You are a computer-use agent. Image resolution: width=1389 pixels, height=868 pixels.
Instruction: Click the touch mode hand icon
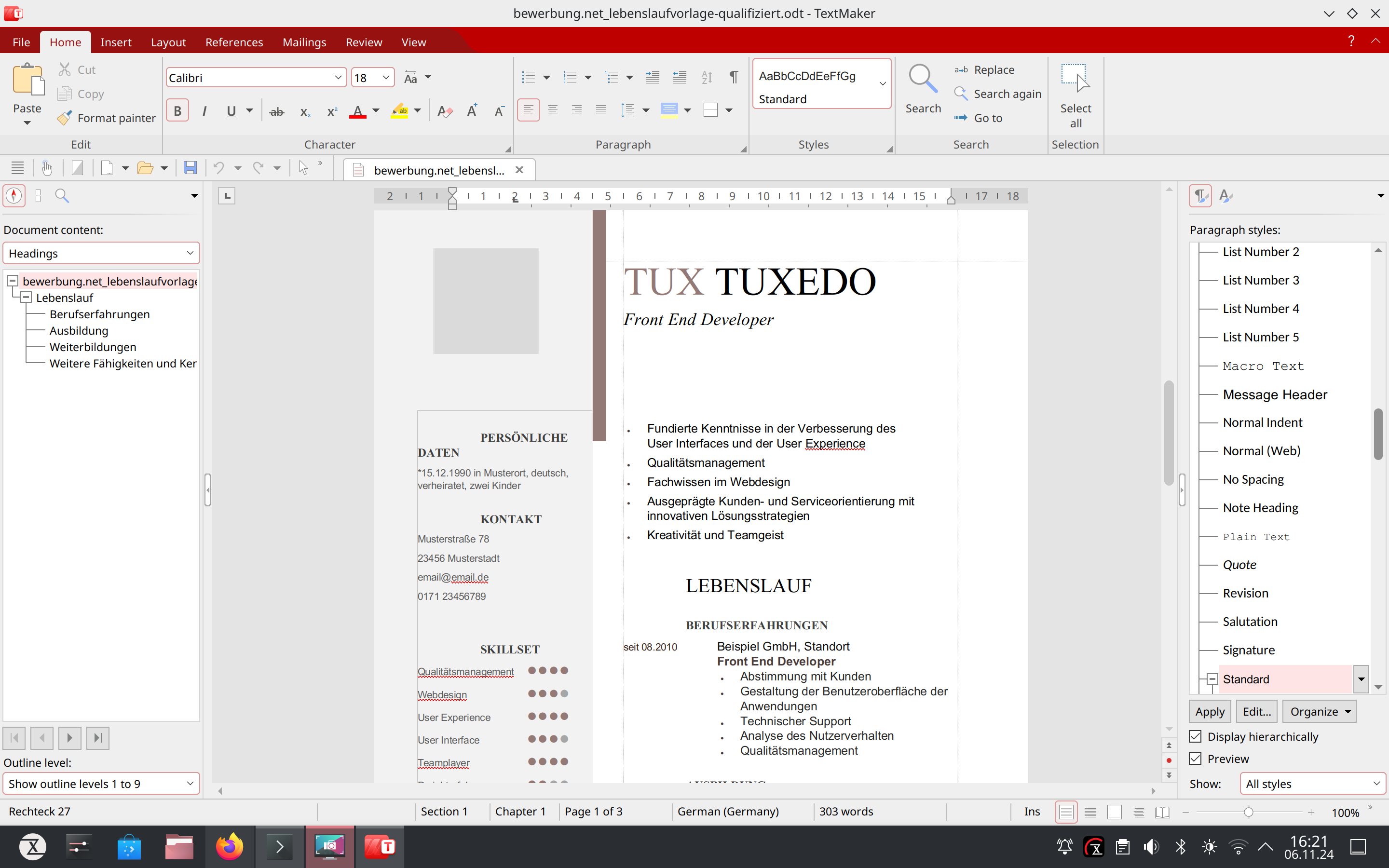[47, 168]
